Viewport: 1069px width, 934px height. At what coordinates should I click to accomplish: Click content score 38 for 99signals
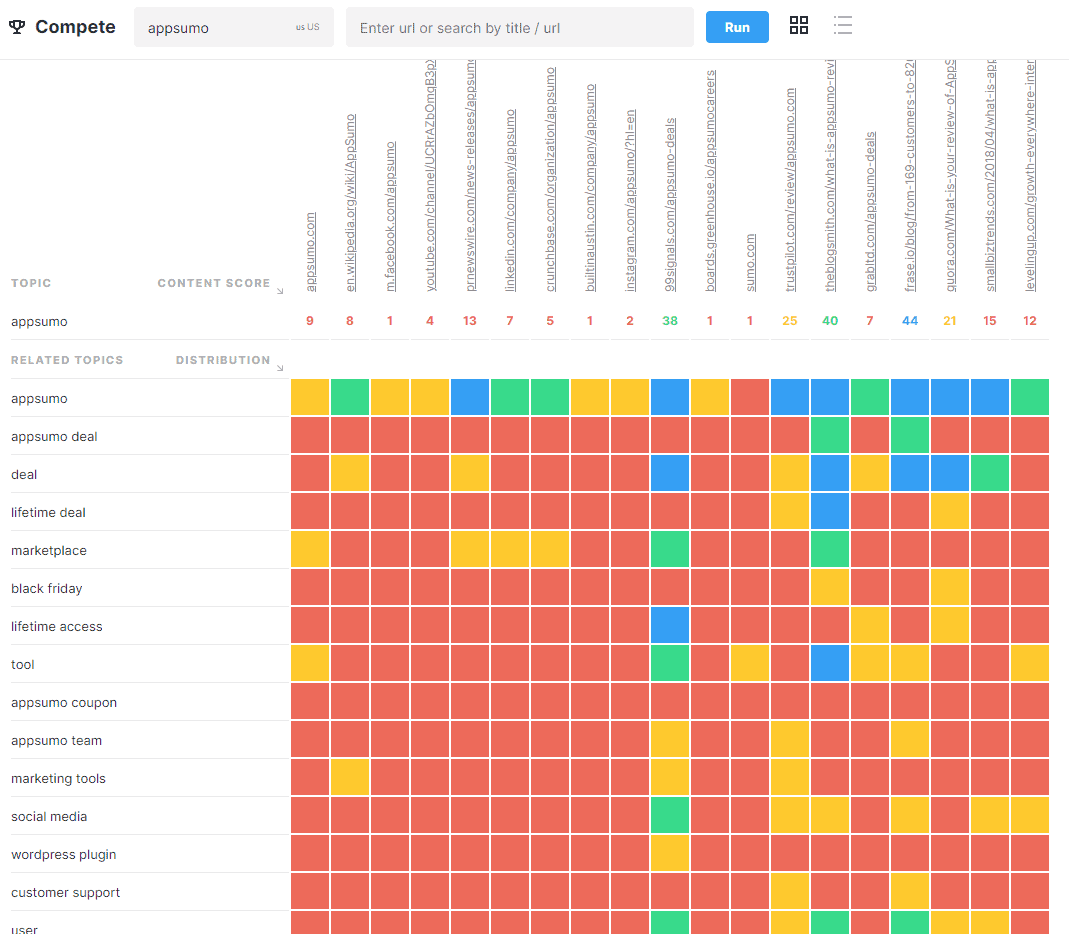click(670, 320)
